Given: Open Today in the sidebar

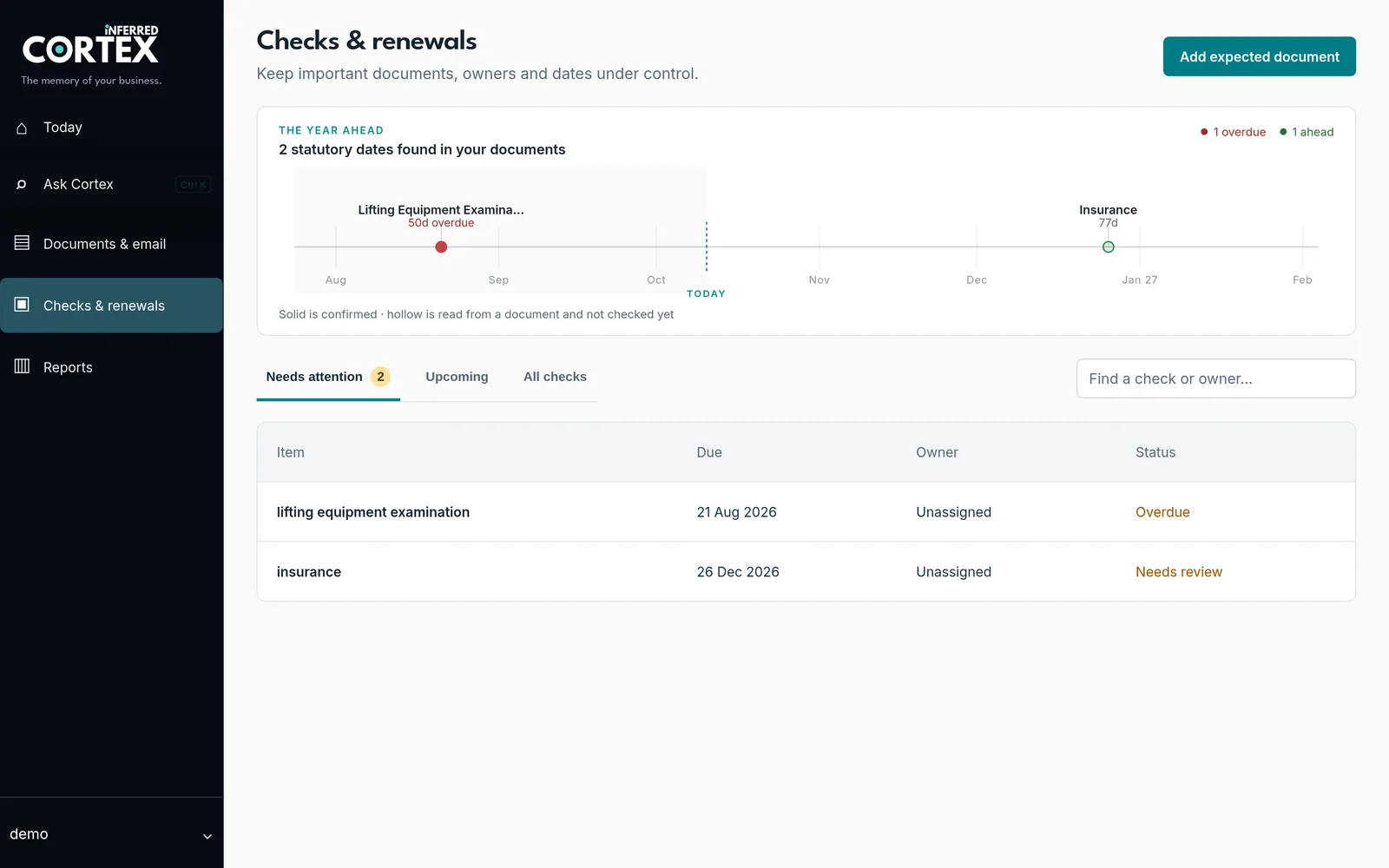Looking at the screenshot, I should (x=111, y=128).
